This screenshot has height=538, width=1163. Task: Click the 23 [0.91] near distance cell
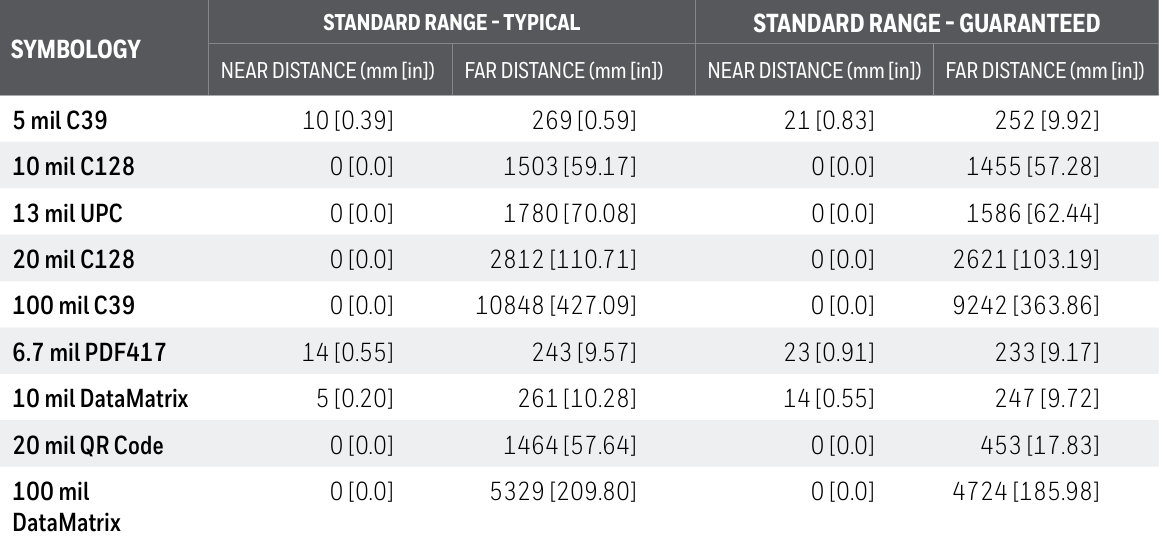(x=828, y=352)
